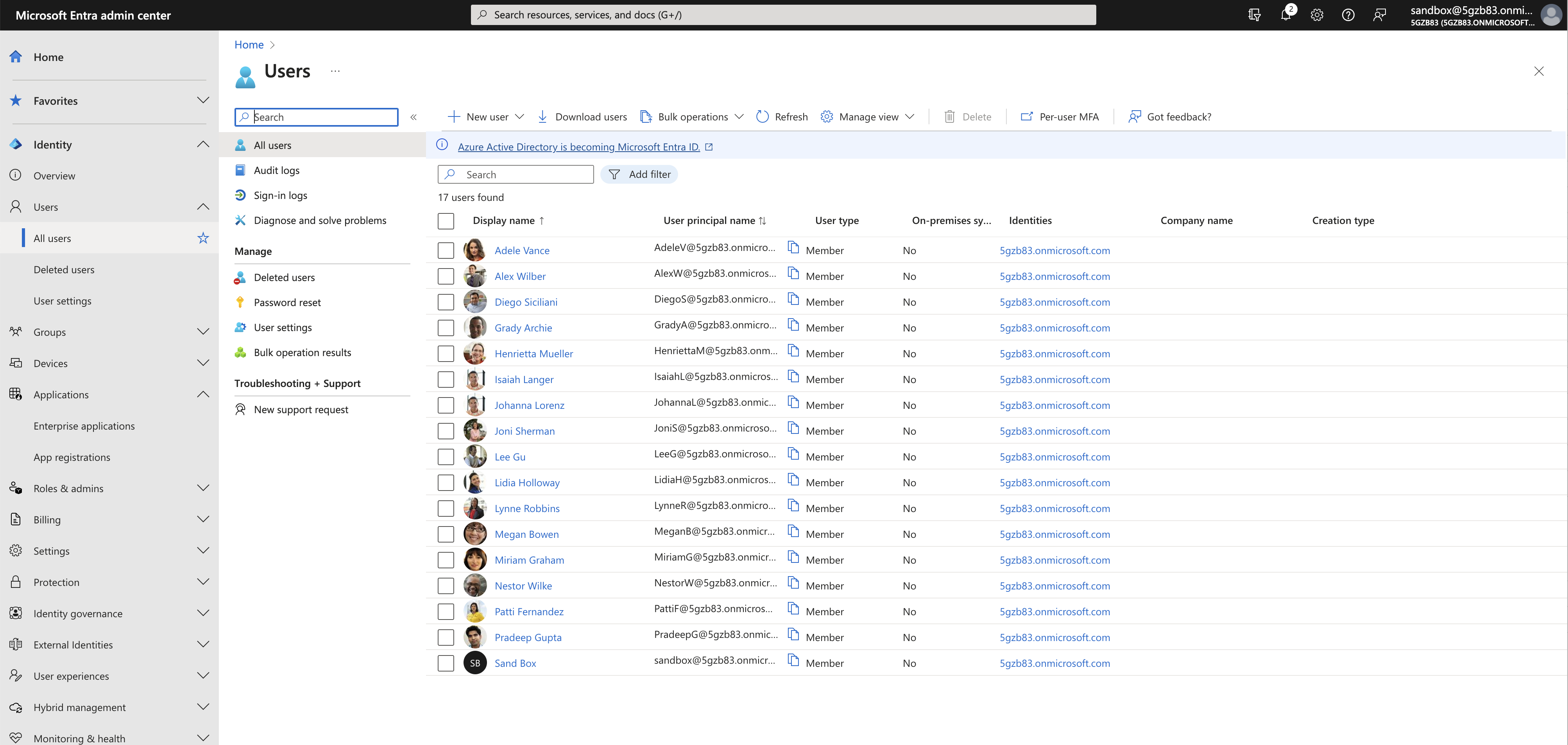The width and height of the screenshot is (1568, 745).
Task: Click the SB avatar for Sand Box
Action: click(475, 663)
